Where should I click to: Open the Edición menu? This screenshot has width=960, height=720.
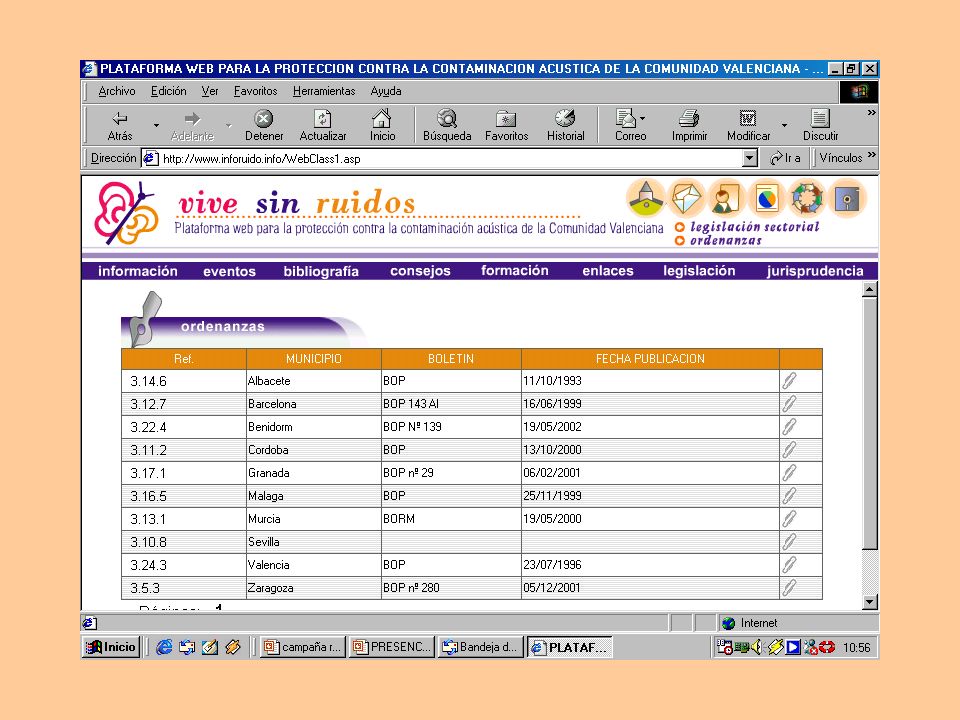click(168, 91)
